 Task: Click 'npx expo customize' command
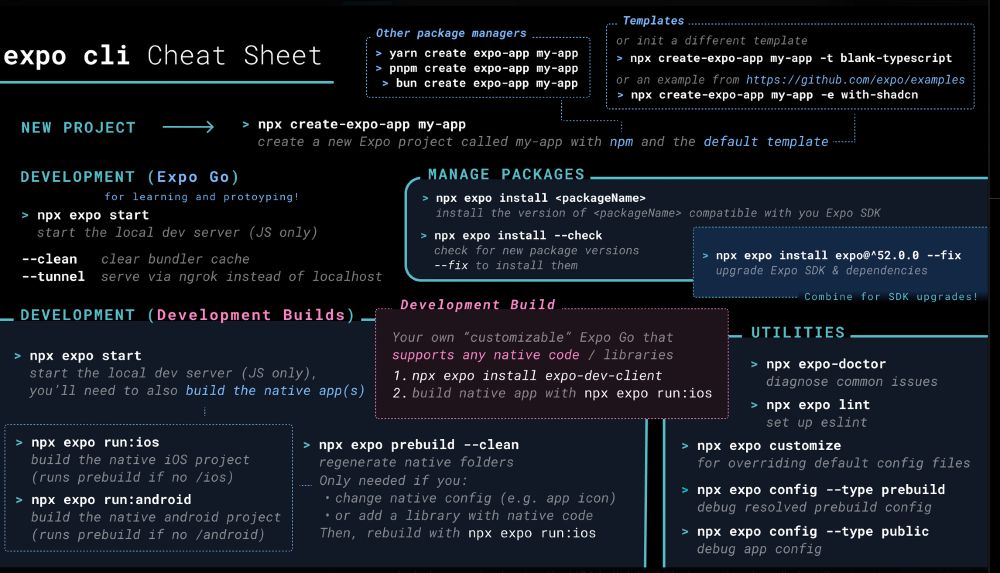(768, 445)
